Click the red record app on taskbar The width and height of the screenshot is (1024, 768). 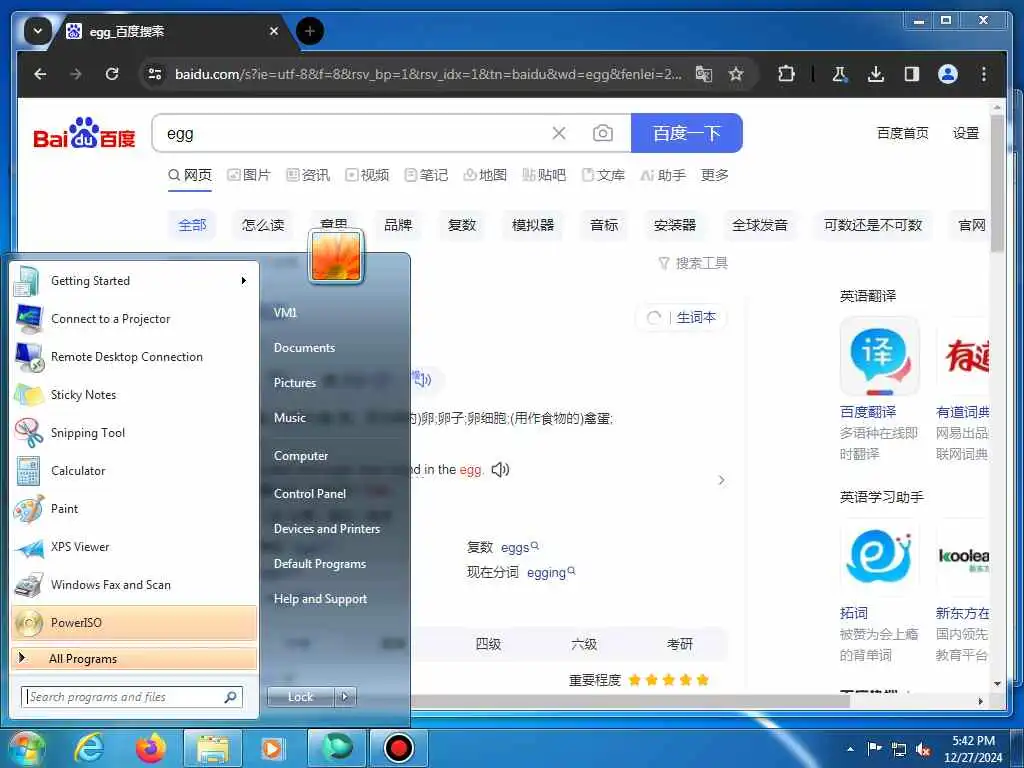[x=398, y=748]
